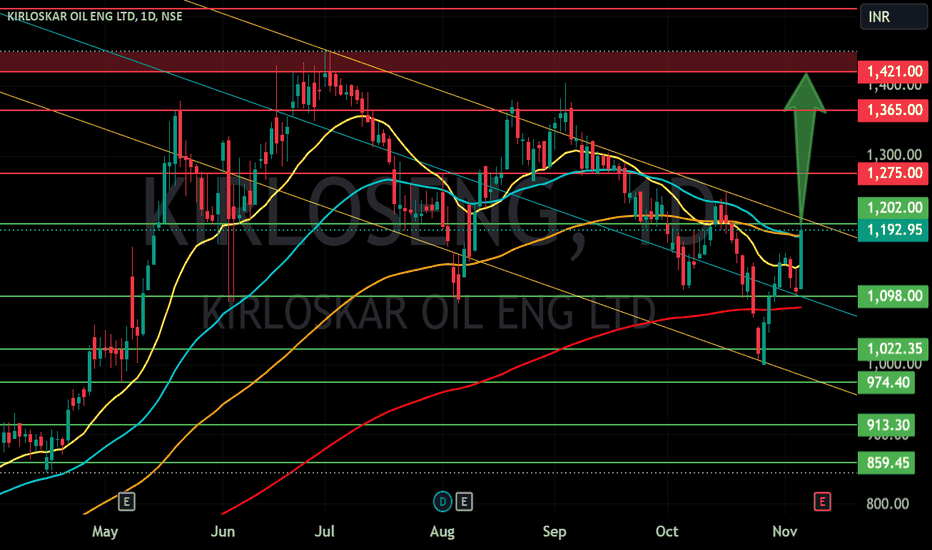Image resolution: width=932 pixels, height=550 pixels.
Task: Select the dark red supply zone rectangle
Action: click(428, 62)
